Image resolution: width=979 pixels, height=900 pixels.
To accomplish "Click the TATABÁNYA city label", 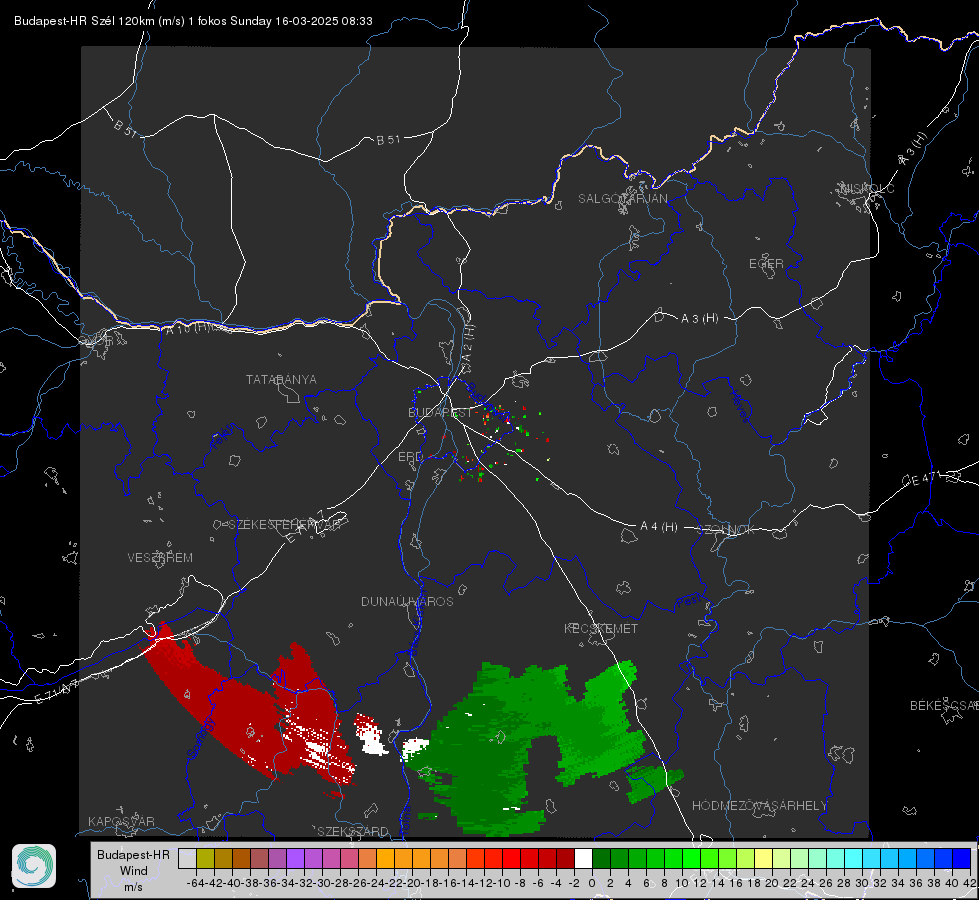I will pos(281,379).
